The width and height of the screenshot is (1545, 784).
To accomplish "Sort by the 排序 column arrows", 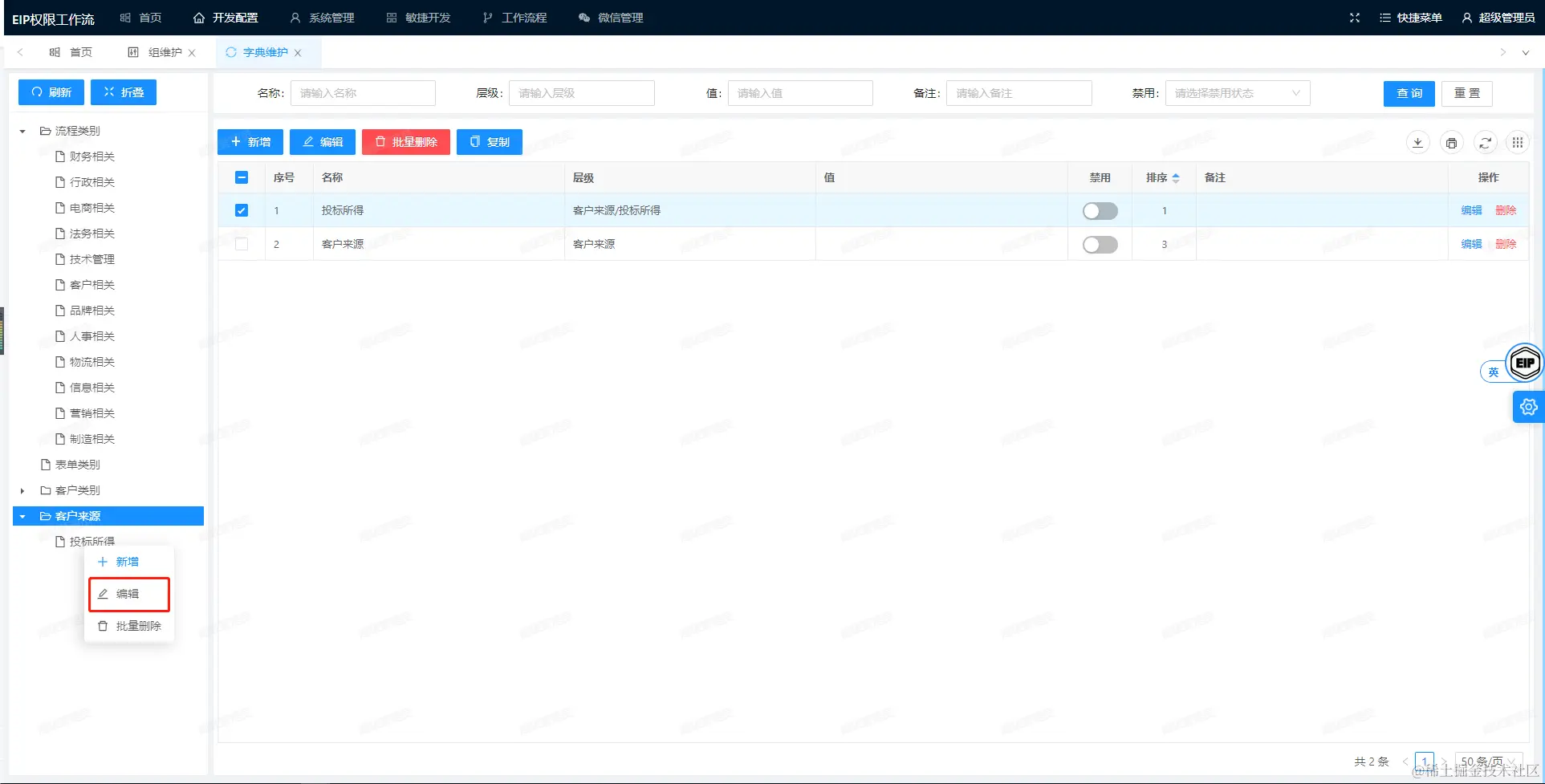I will coord(1176,177).
